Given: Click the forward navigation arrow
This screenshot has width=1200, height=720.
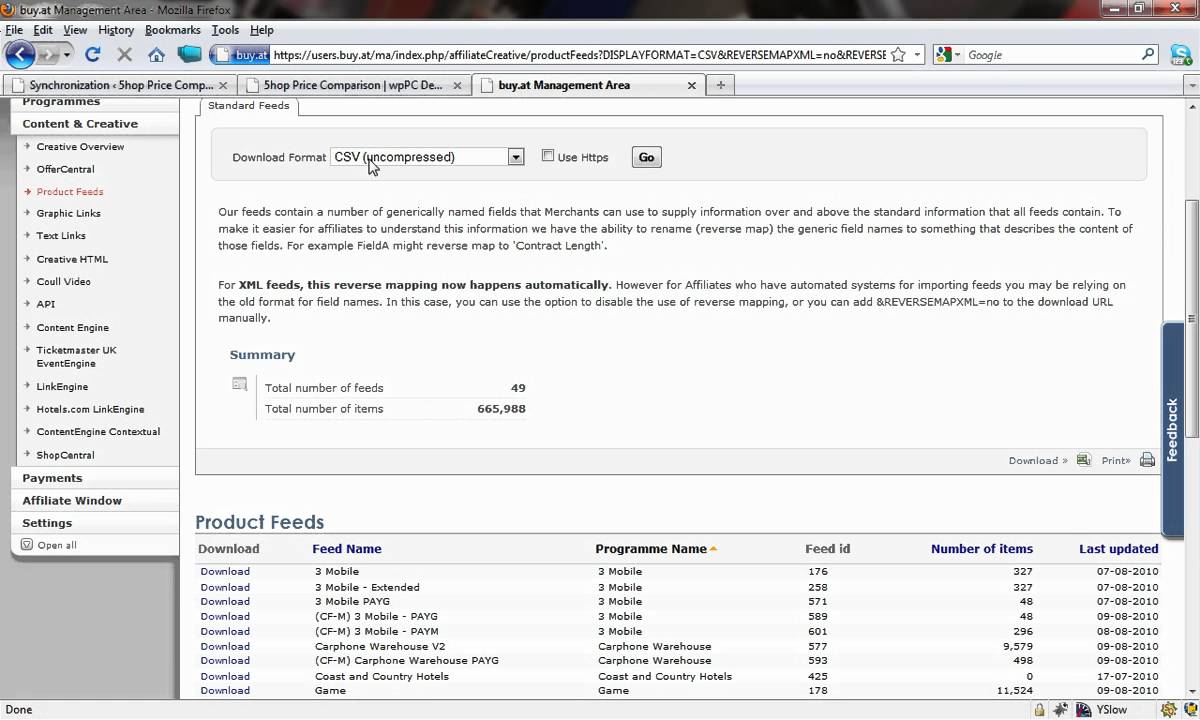Looking at the screenshot, I should coord(49,55).
